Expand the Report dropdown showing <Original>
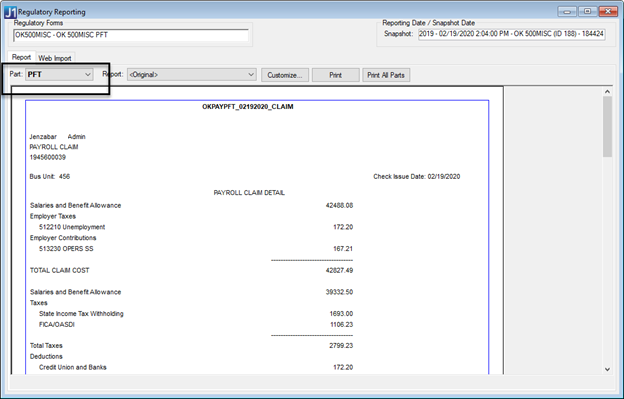The height and width of the screenshot is (399, 624). click(191, 74)
